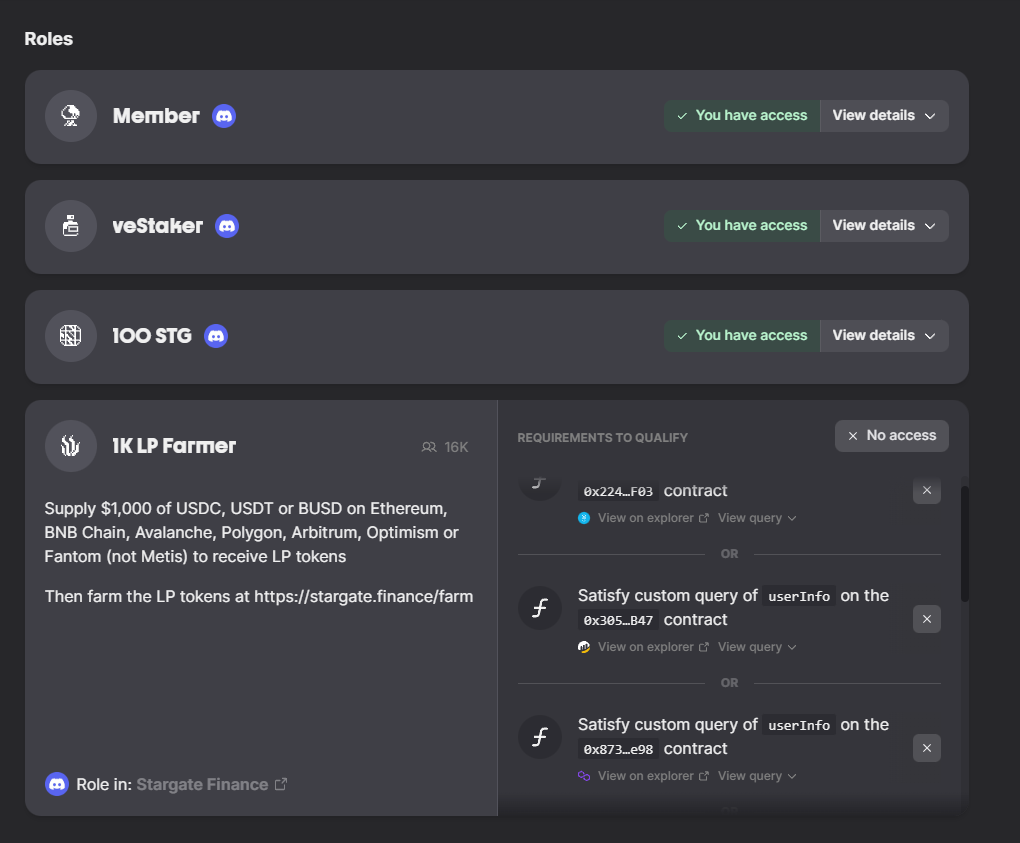1020x843 pixels.
Task: Click the 0x224…F03 contract address tag
Action: (618, 492)
